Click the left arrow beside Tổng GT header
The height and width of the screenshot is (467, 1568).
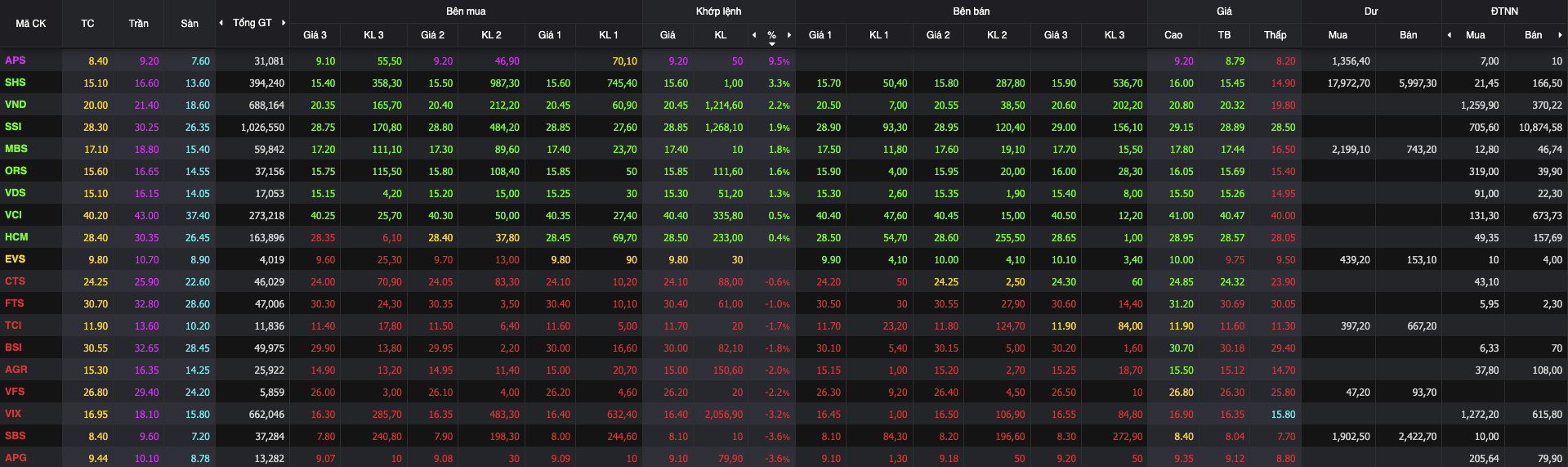tap(221, 23)
